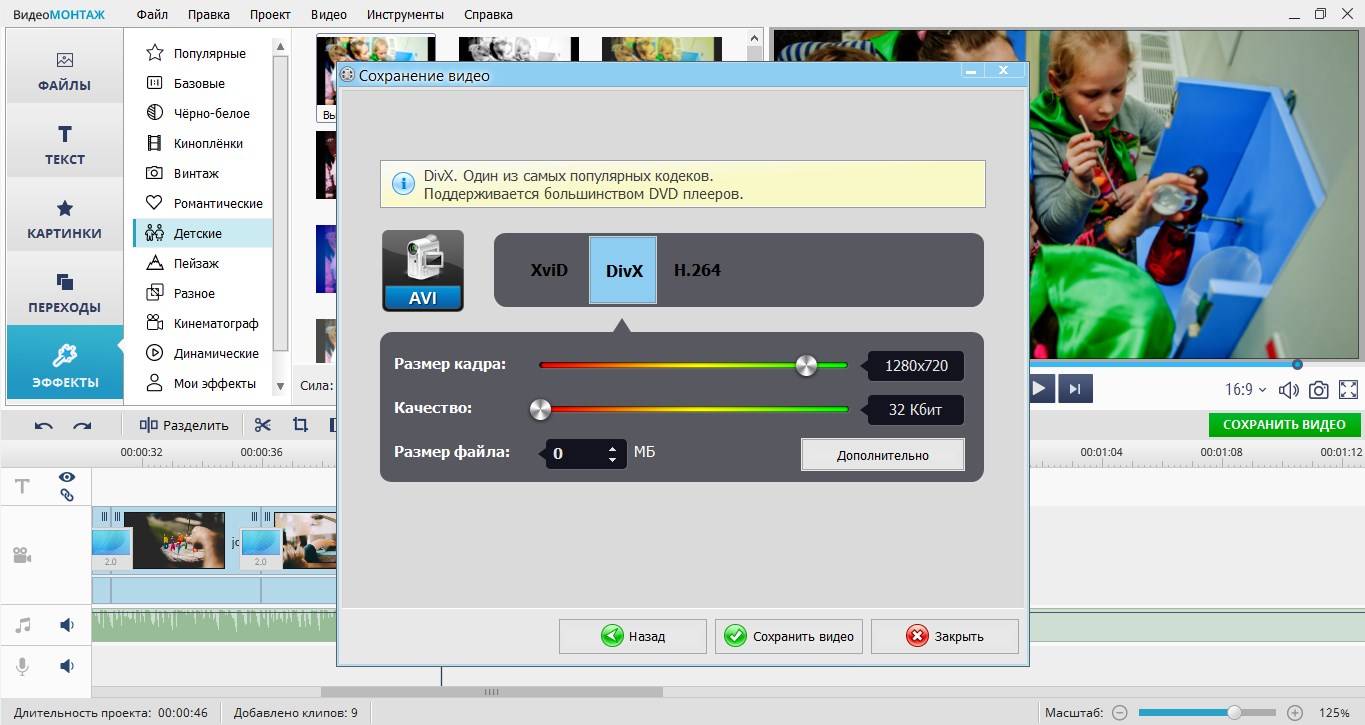
Task: Mute the music track
Action: (67, 625)
